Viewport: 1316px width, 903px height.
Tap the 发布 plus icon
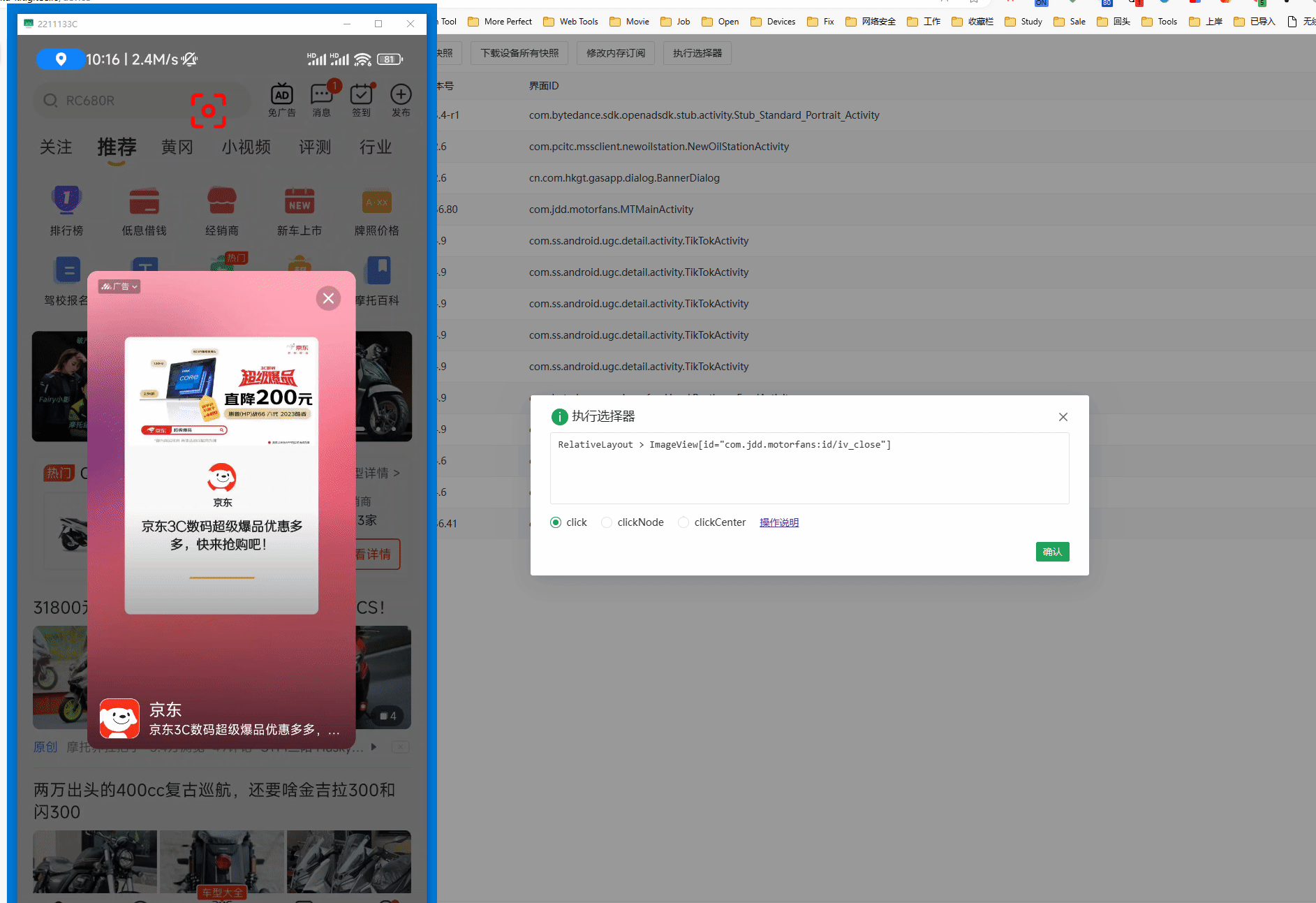401,101
